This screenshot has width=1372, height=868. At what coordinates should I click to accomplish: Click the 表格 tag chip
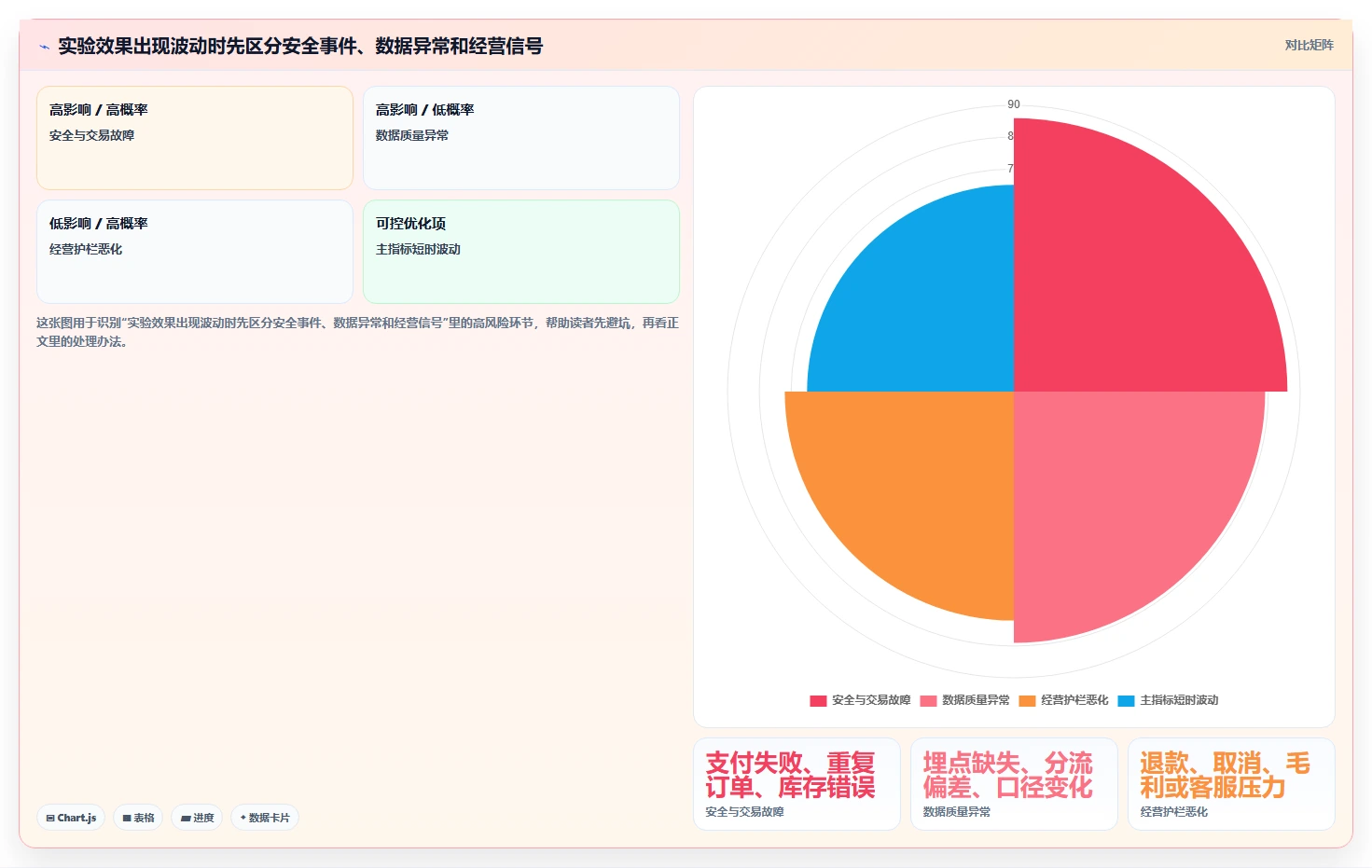[138, 818]
